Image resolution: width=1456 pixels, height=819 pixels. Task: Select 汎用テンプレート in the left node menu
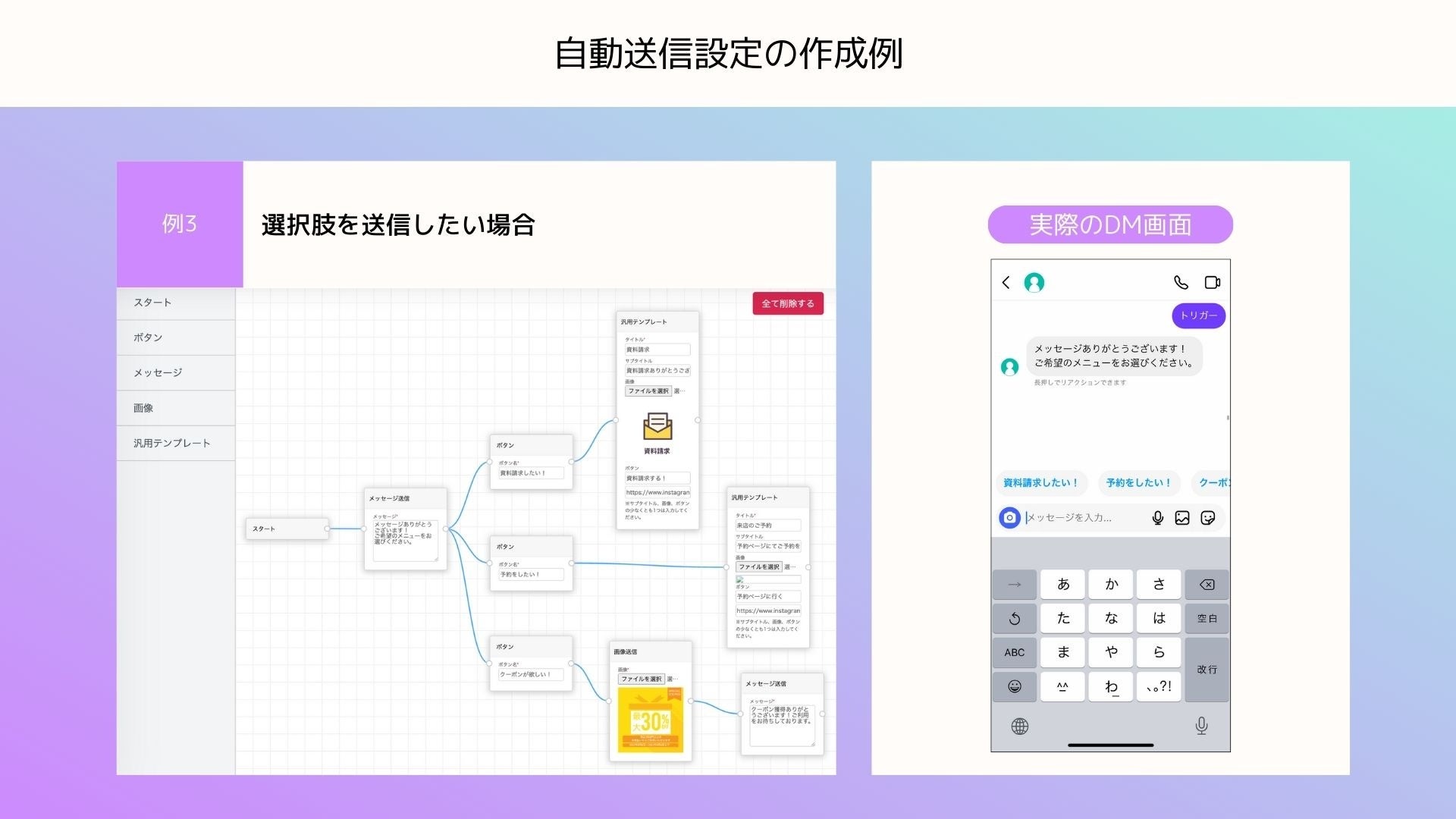pyautogui.click(x=171, y=443)
